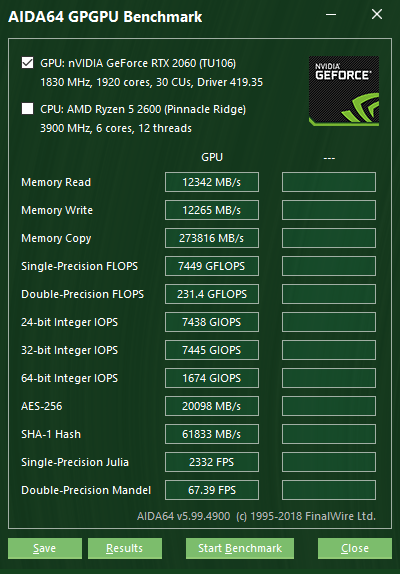The width and height of the screenshot is (400, 574).
Task: Select the AES-256 result 20098 MB/s
Action: (212, 406)
